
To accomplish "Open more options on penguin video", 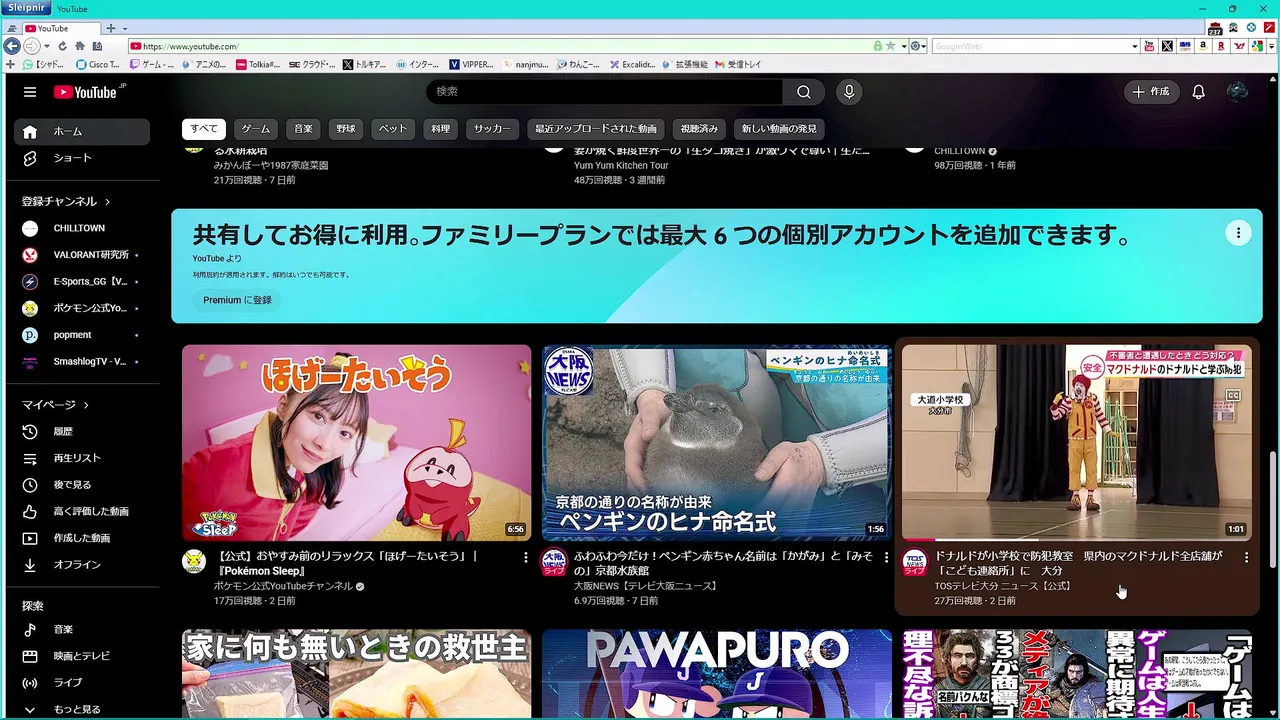I will (x=886, y=557).
